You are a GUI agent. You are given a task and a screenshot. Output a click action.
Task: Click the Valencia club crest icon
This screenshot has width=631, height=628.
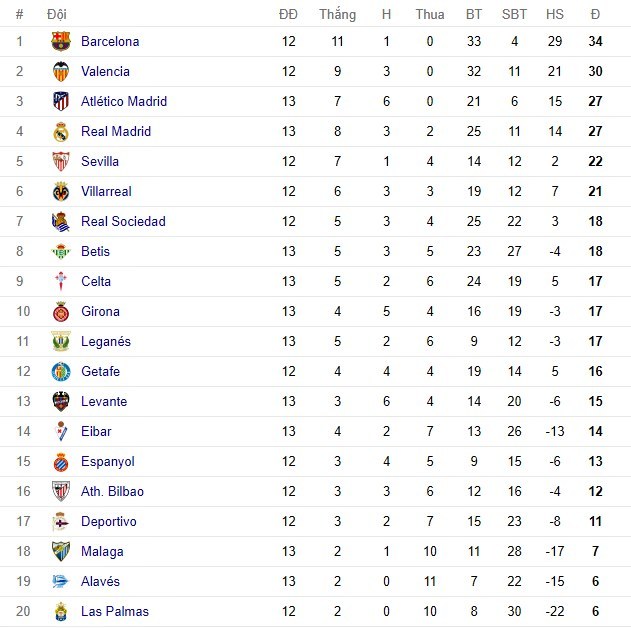[61, 72]
